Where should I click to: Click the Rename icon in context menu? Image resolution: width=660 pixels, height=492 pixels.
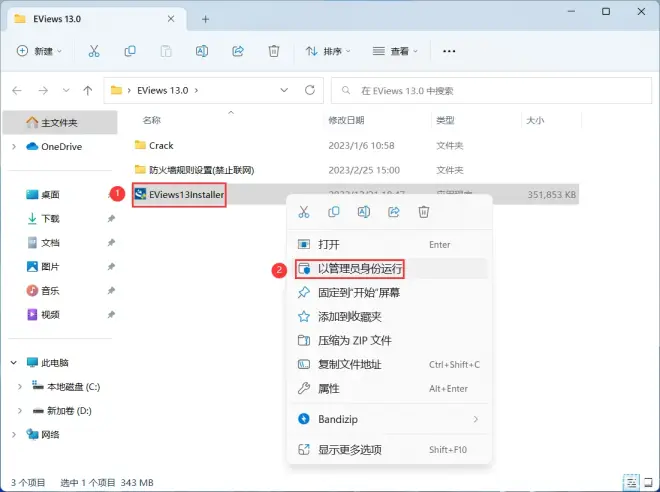364,212
